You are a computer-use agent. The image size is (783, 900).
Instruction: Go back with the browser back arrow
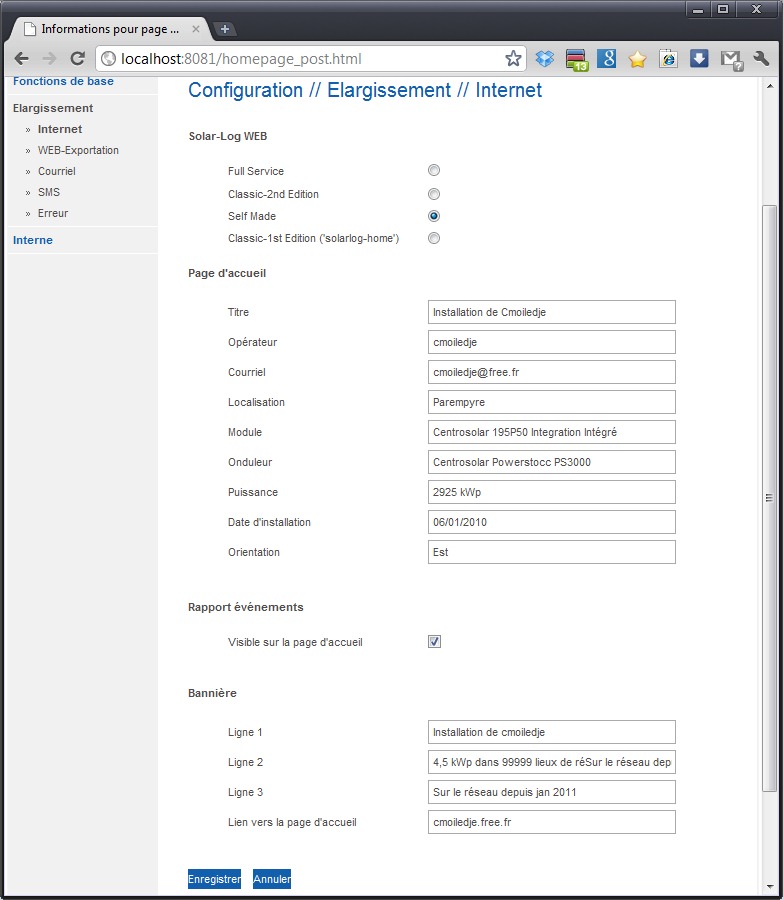pyautogui.click(x=22, y=59)
